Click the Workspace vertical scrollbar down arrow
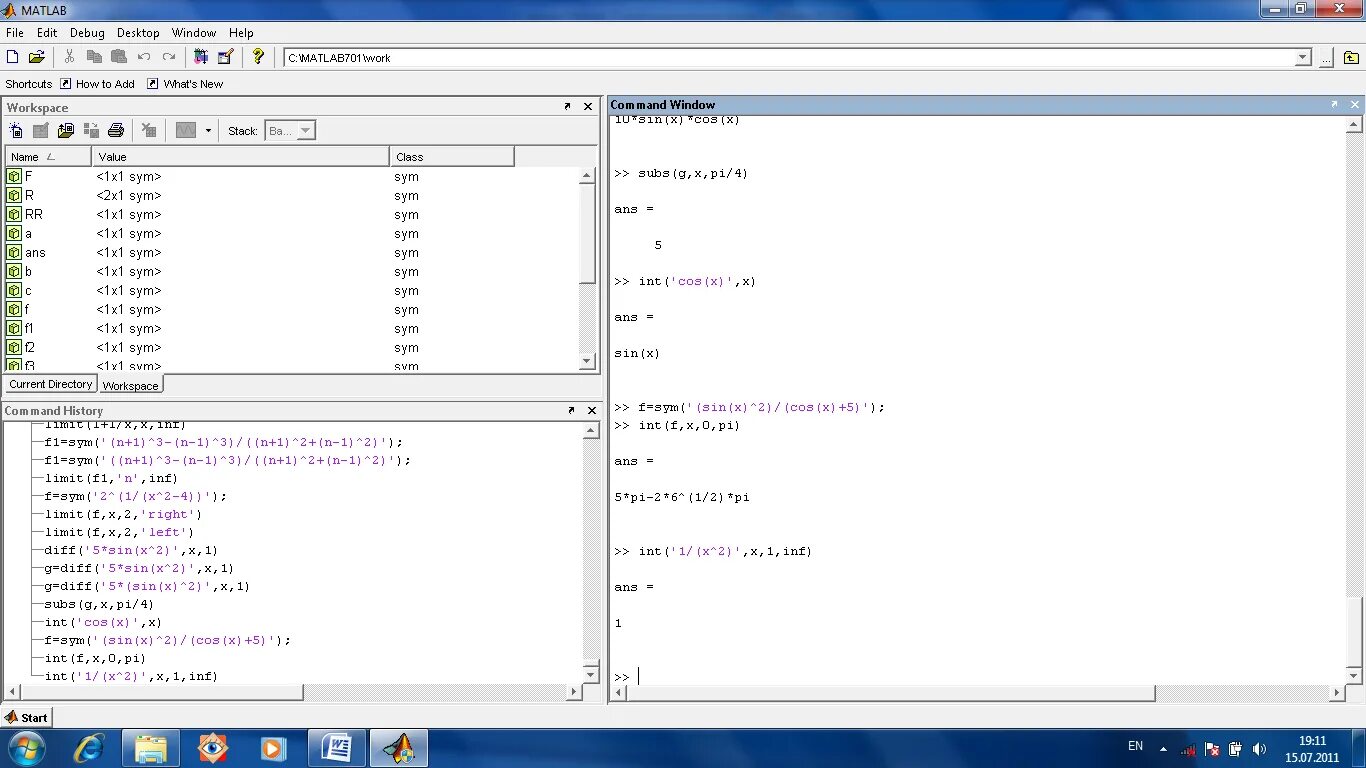This screenshot has width=1366, height=768. [588, 361]
